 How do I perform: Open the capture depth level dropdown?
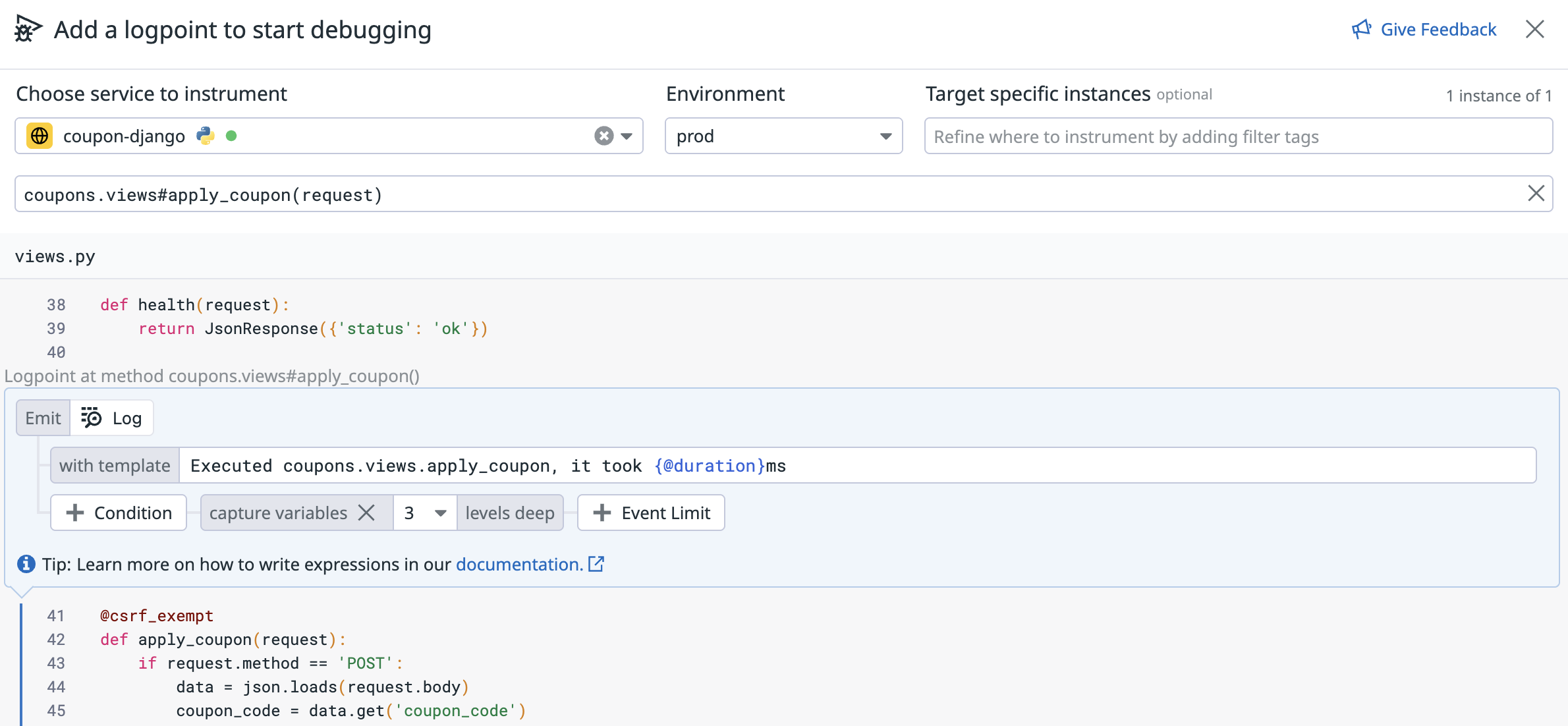425,513
